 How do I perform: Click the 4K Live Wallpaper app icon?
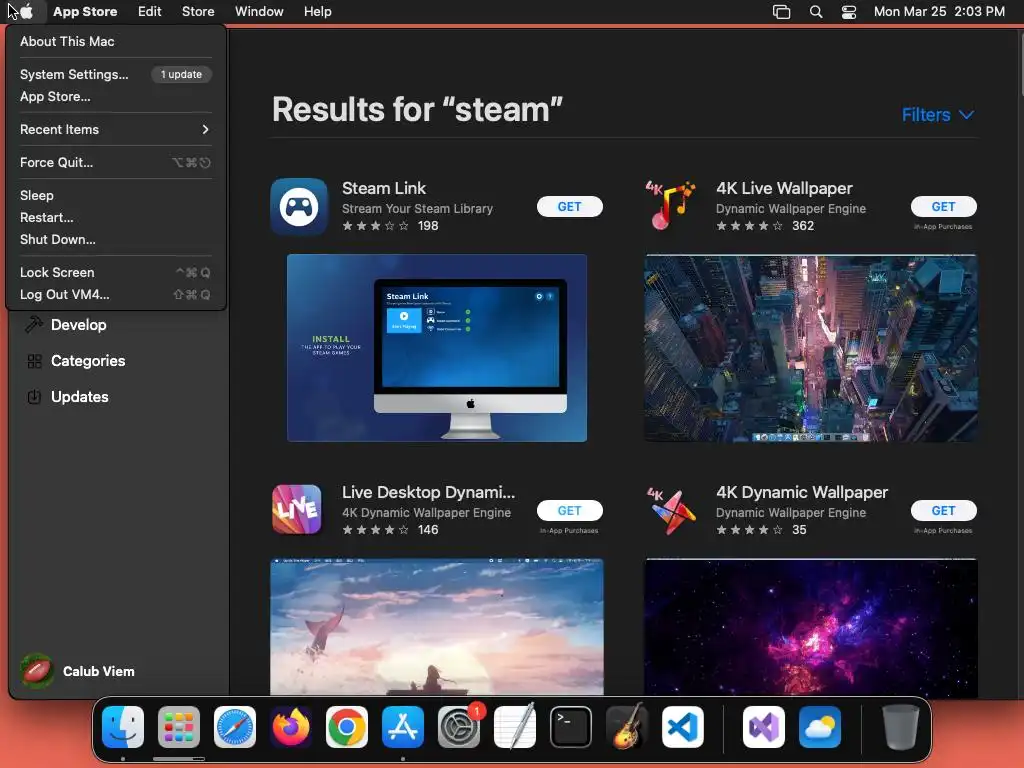pos(670,205)
